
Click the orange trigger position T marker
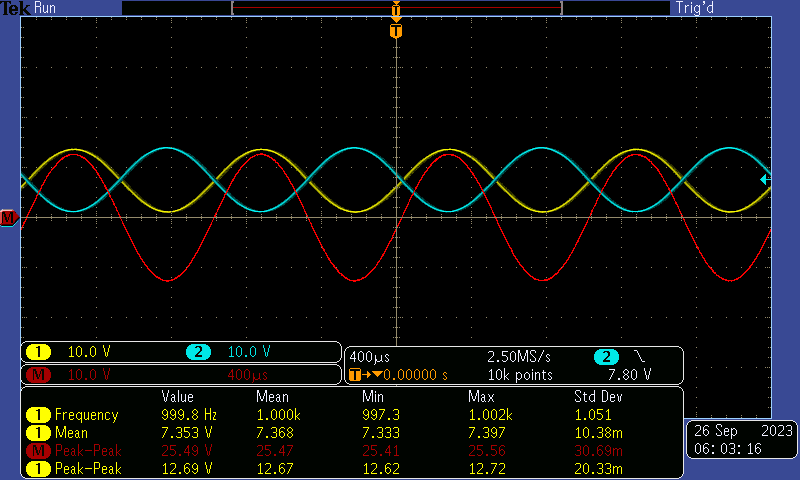point(396,31)
